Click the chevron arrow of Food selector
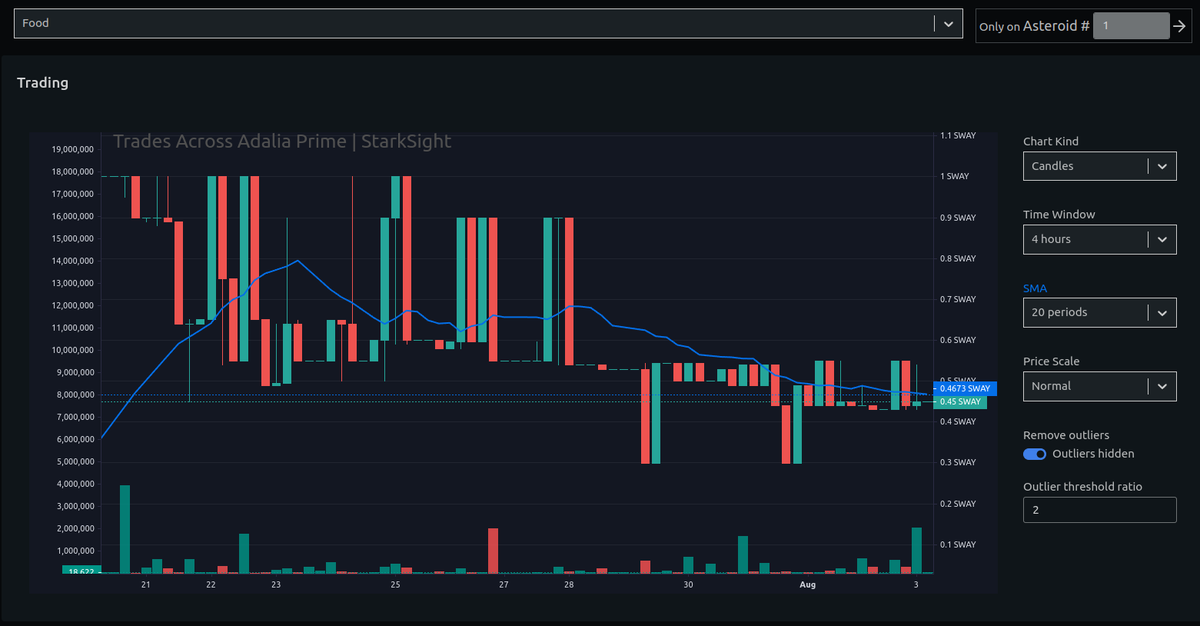The width and height of the screenshot is (1200, 626). tap(948, 24)
